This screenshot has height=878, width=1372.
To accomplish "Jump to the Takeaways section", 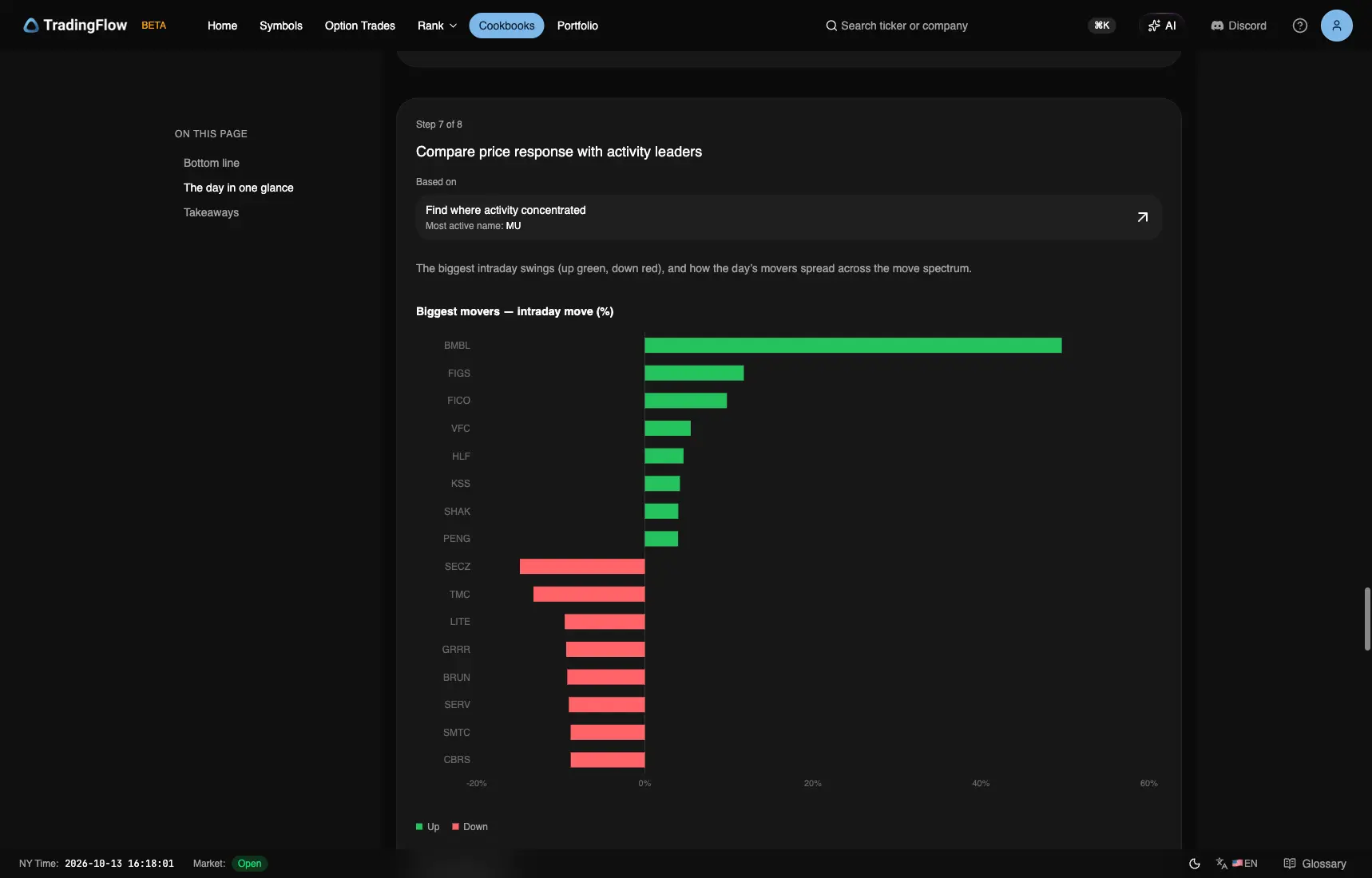I will [x=211, y=212].
